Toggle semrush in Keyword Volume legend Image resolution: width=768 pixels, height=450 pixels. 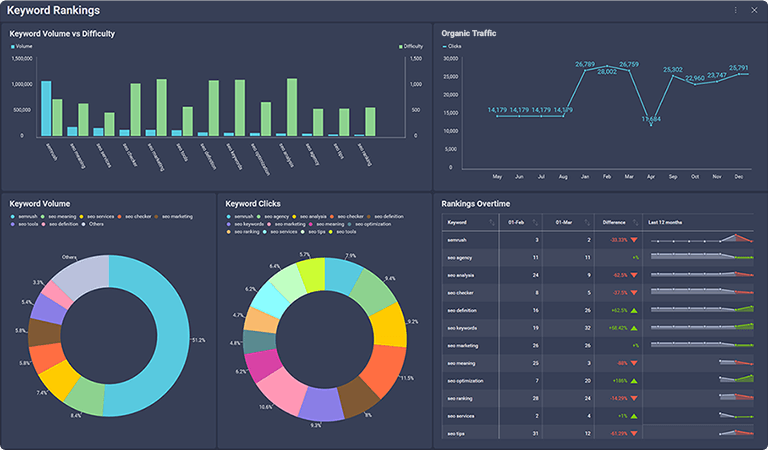[24, 216]
